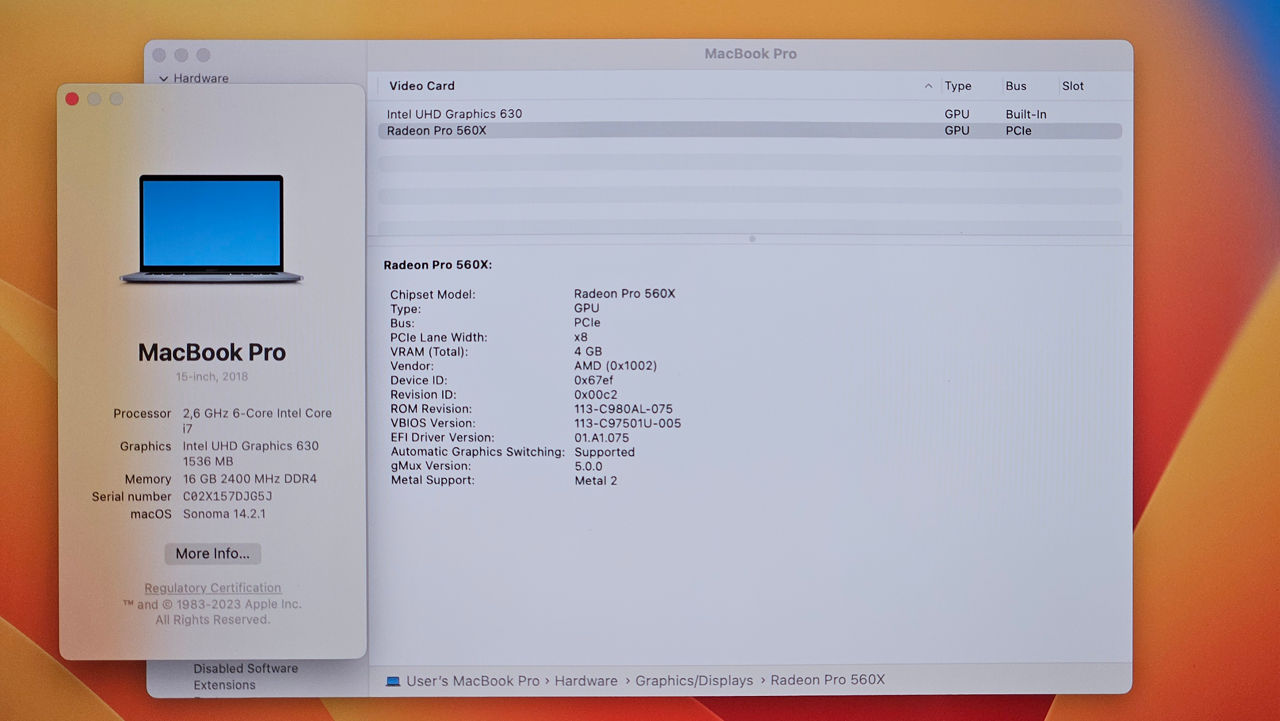Click the Built-In bus cell
The image size is (1280, 721).
[1026, 114]
